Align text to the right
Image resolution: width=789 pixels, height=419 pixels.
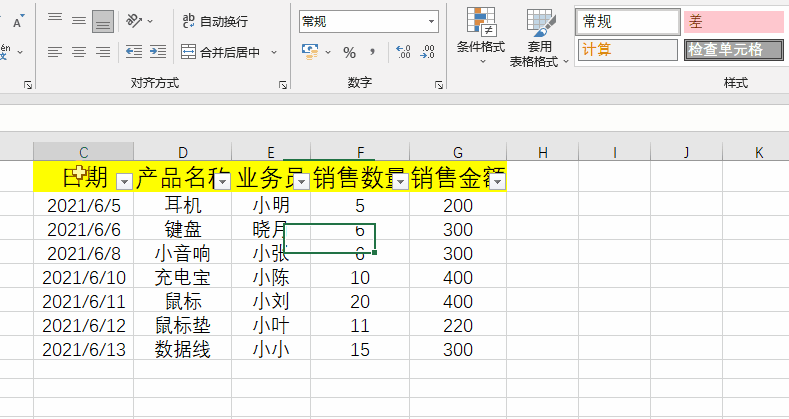[x=103, y=52]
